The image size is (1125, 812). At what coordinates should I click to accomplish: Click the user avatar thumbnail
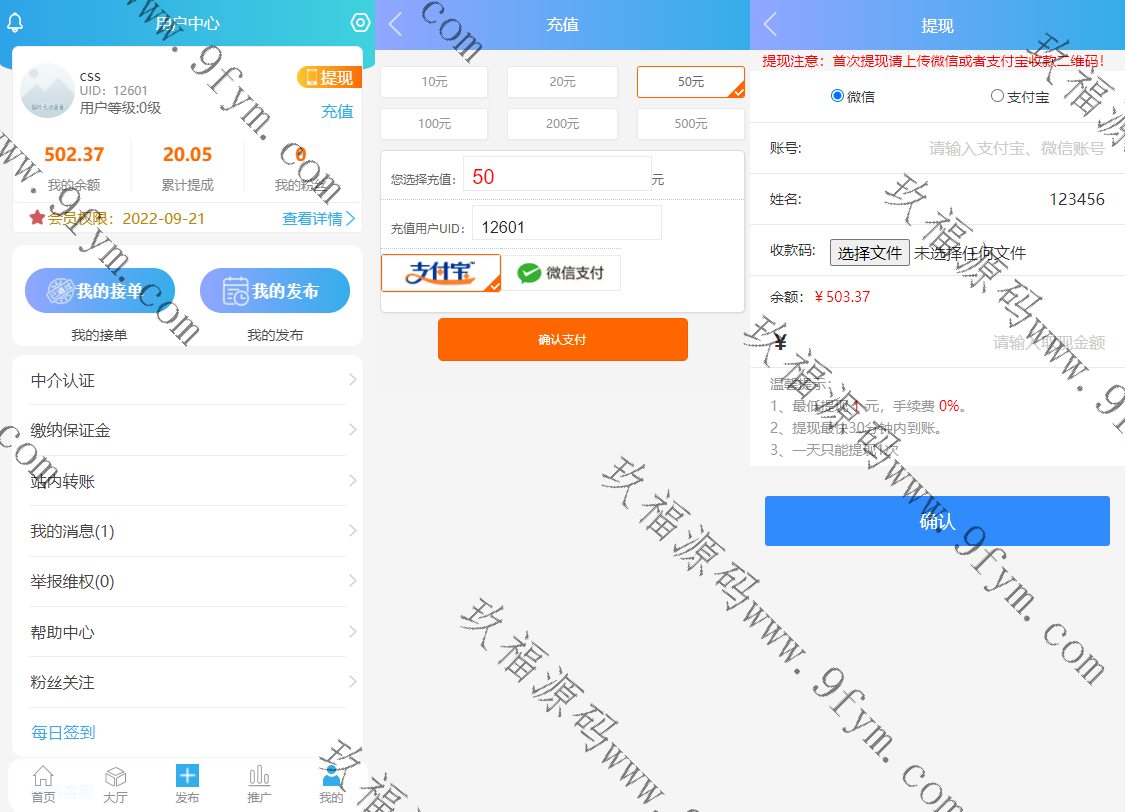[47, 90]
